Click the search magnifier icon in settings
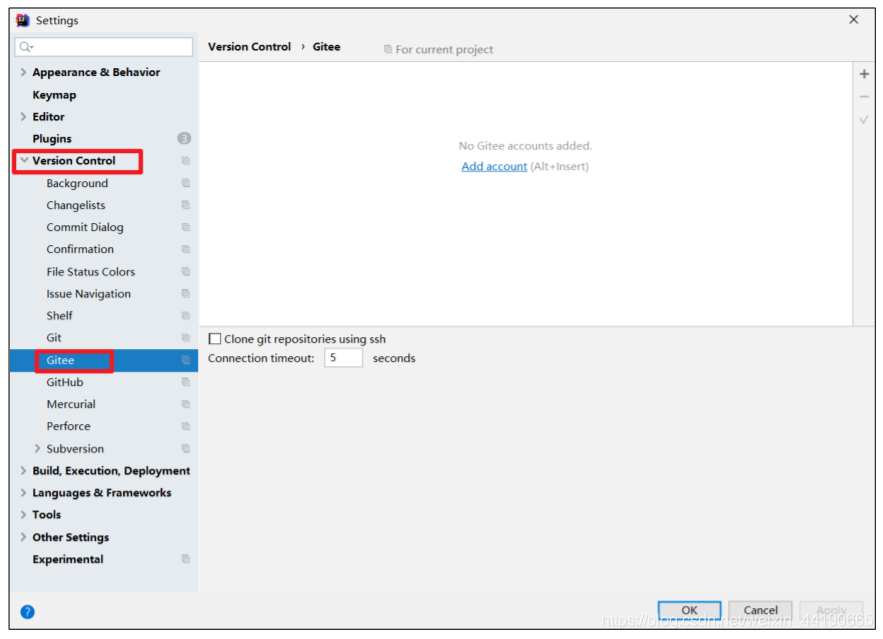The width and height of the screenshot is (883, 639). (x=26, y=47)
